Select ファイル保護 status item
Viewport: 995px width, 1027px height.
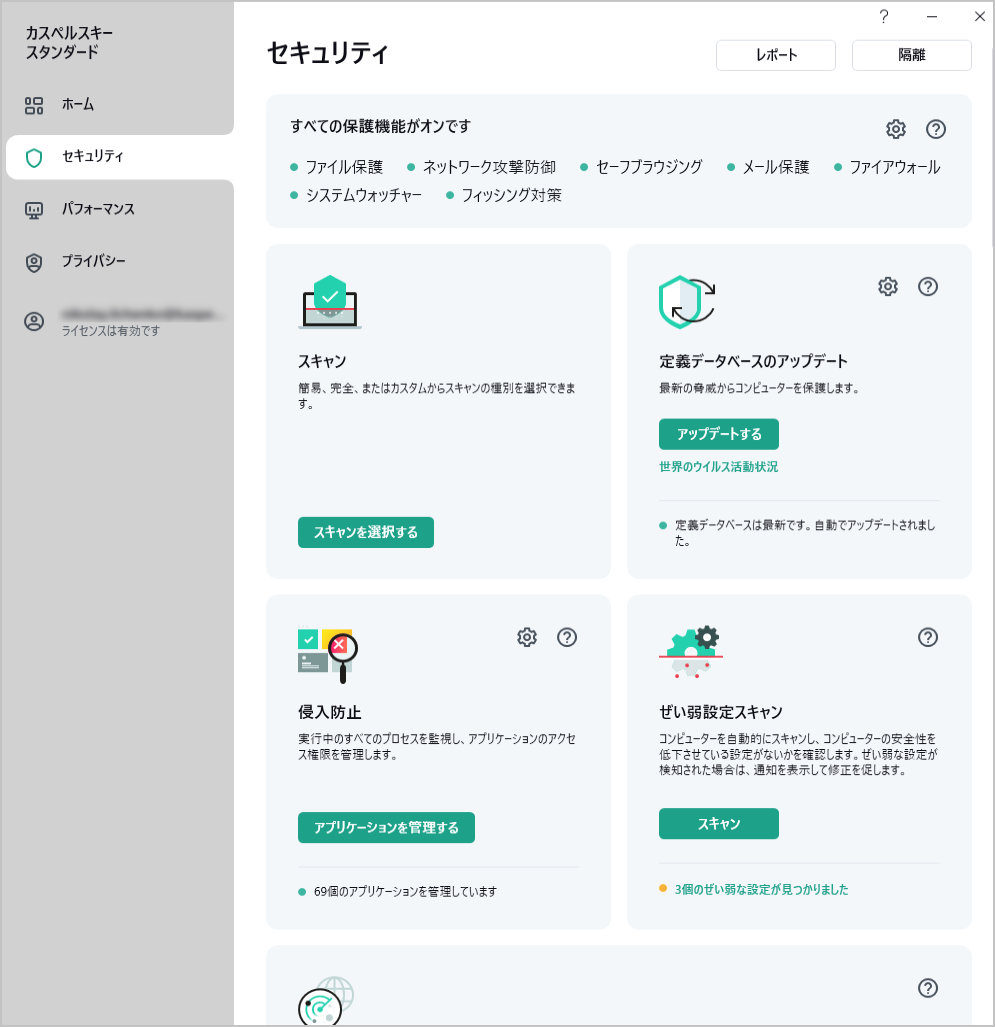click(337, 167)
